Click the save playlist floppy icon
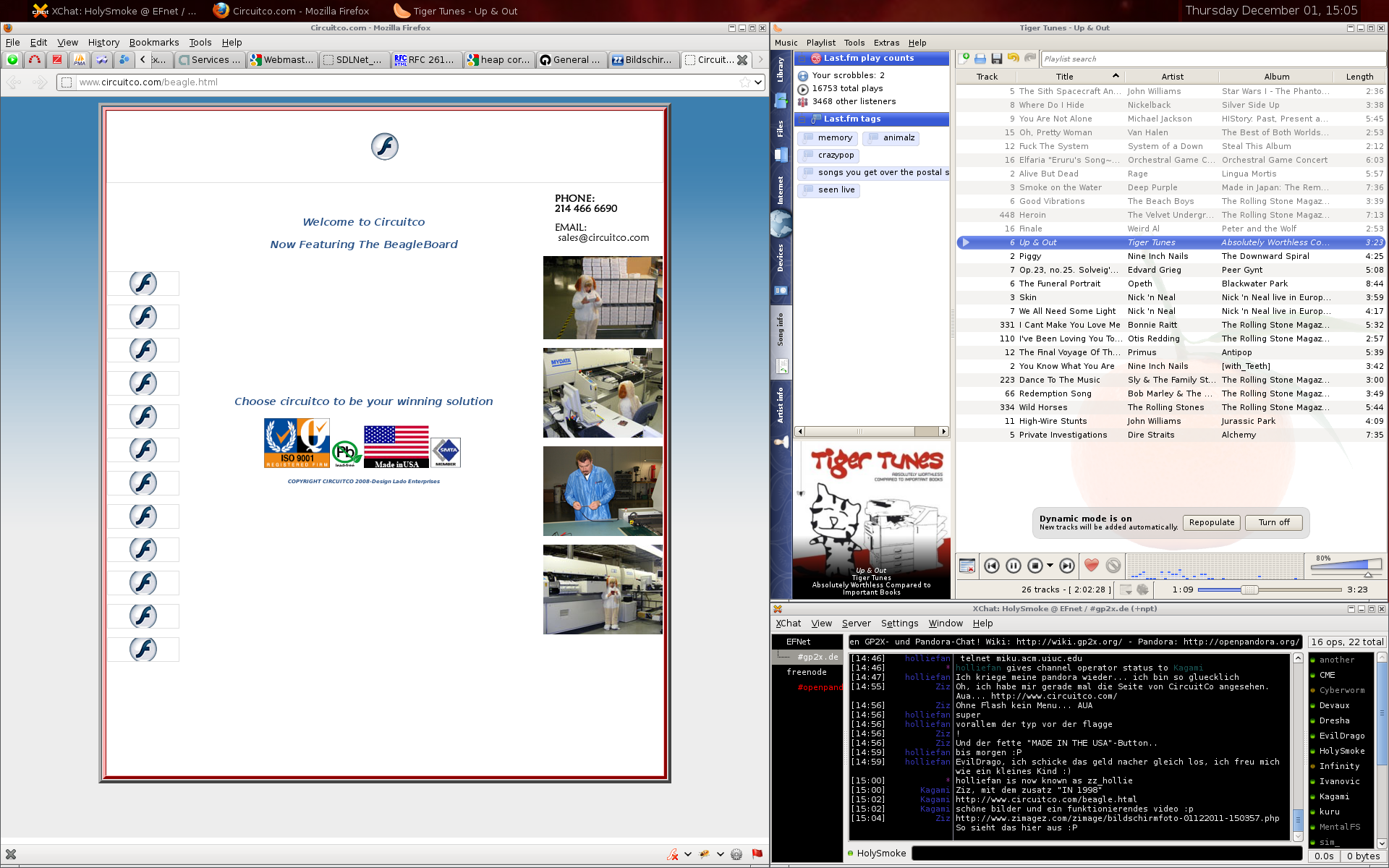The width and height of the screenshot is (1389, 868). (x=997, y=59)
